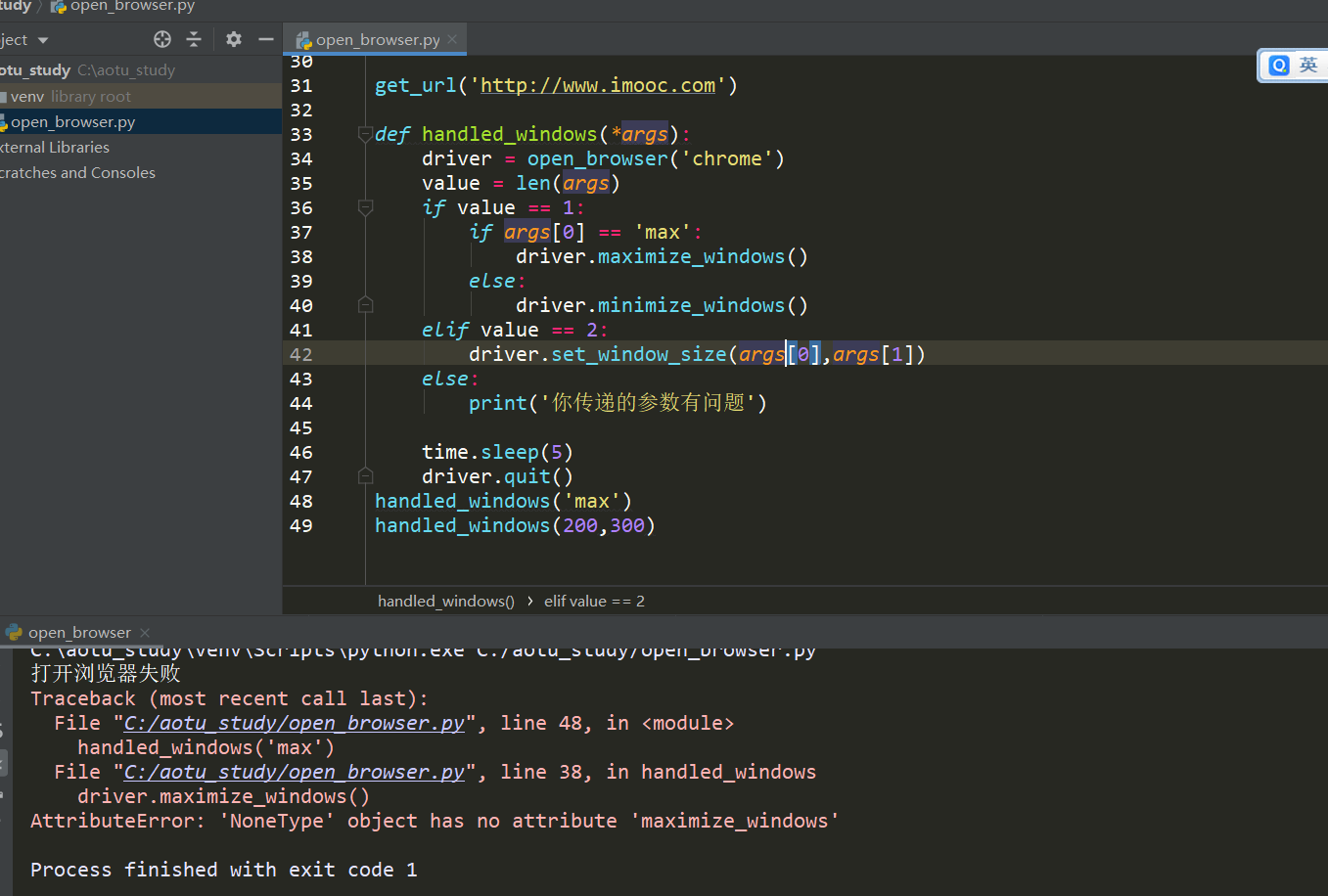
Task: Click the Sogou input method icon
Action: click(1279, 66)
